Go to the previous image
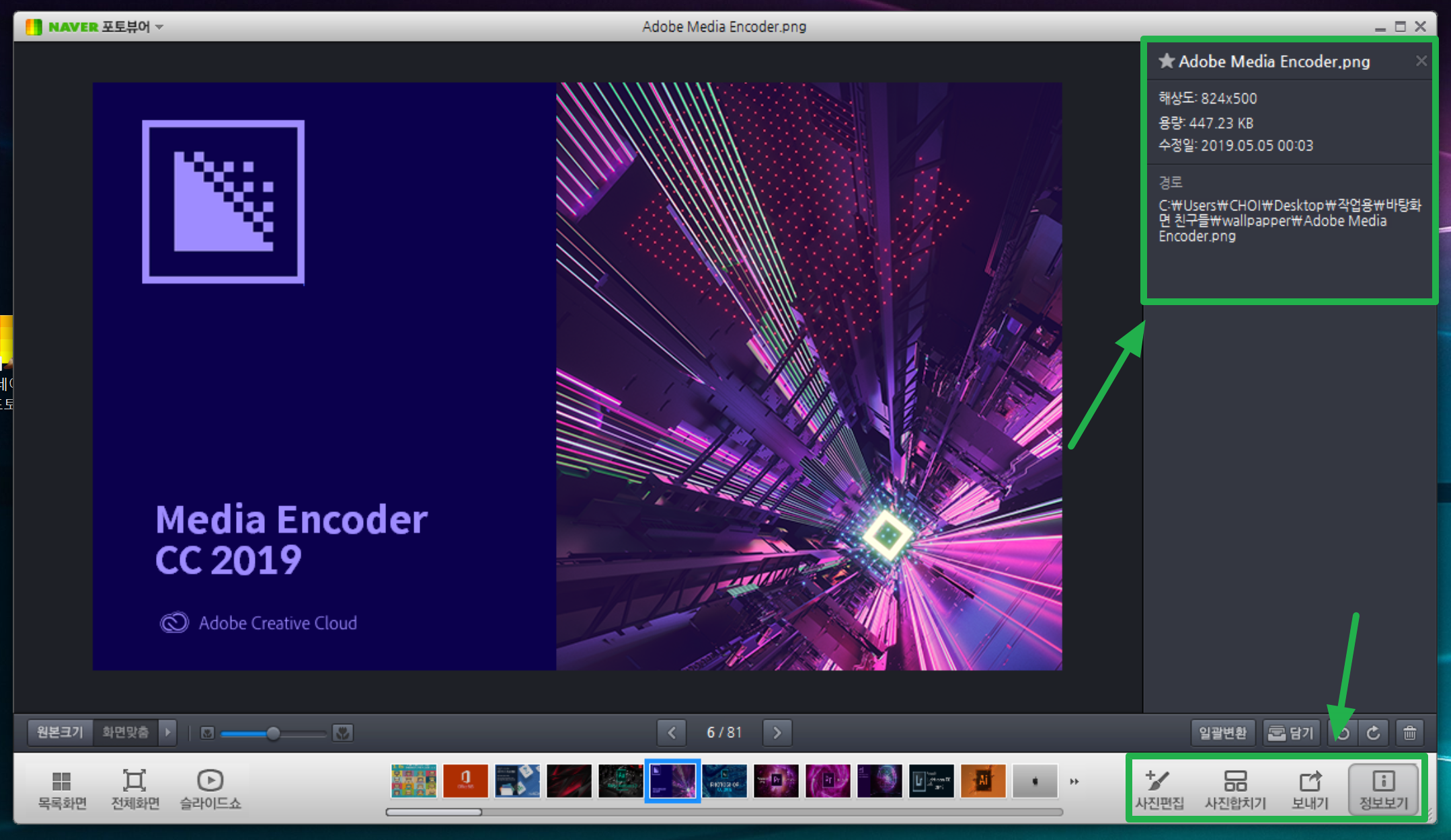The height and width of the screenshot is (840, 1451). [x=672, y=732]
